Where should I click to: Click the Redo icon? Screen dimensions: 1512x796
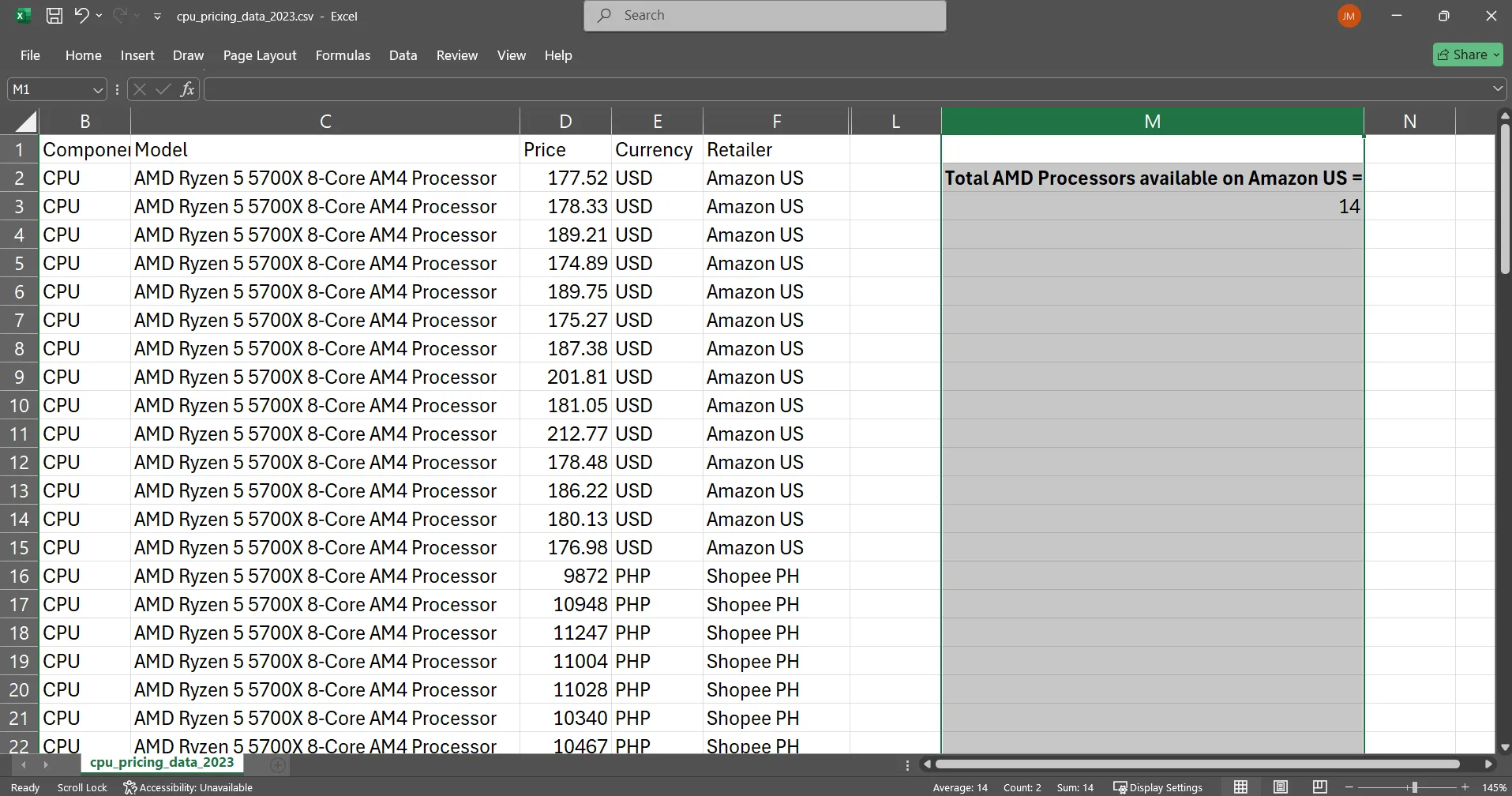pyautogui.click(x=120, y=15)
